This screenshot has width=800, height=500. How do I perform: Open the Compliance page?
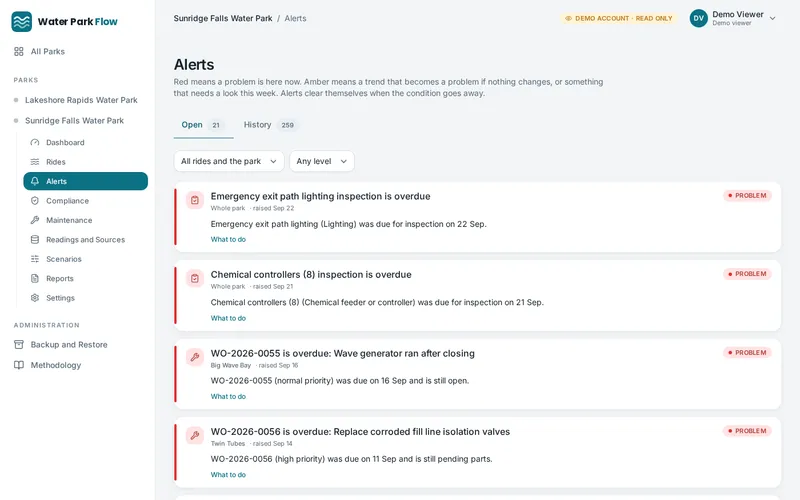click(x=86, y=201)
